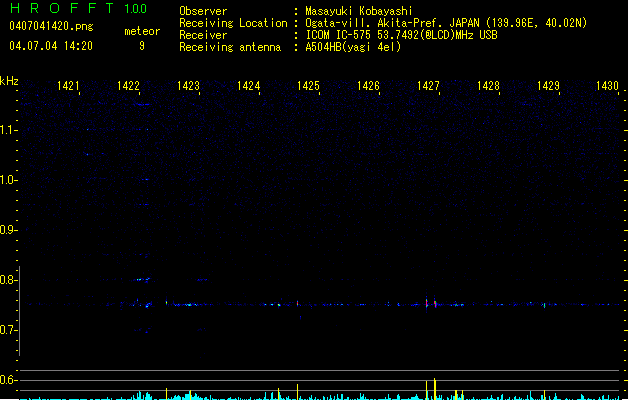Click the 0.8 kHz frequency label
The width and height of the screenshot is (629, 400).
click(x=8, y=280)
